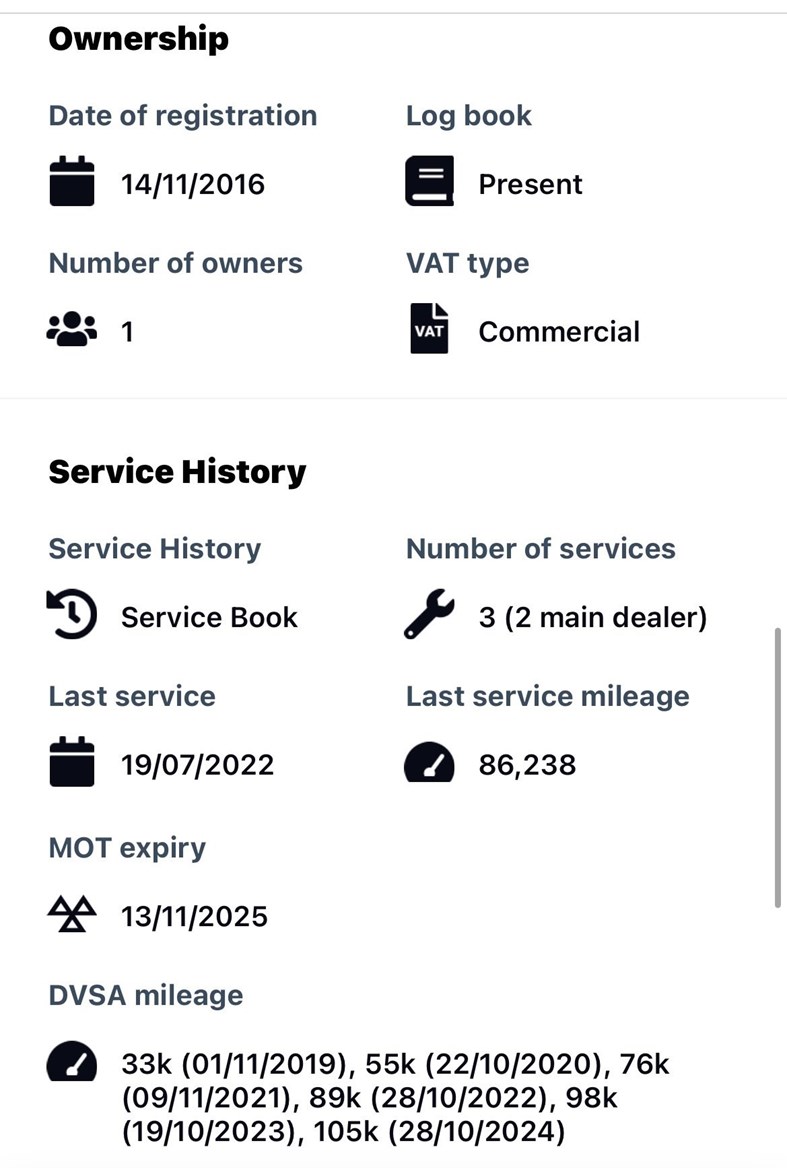Click the log book icon
This screenshot has width=787, height=1168.
pos(429,182)
